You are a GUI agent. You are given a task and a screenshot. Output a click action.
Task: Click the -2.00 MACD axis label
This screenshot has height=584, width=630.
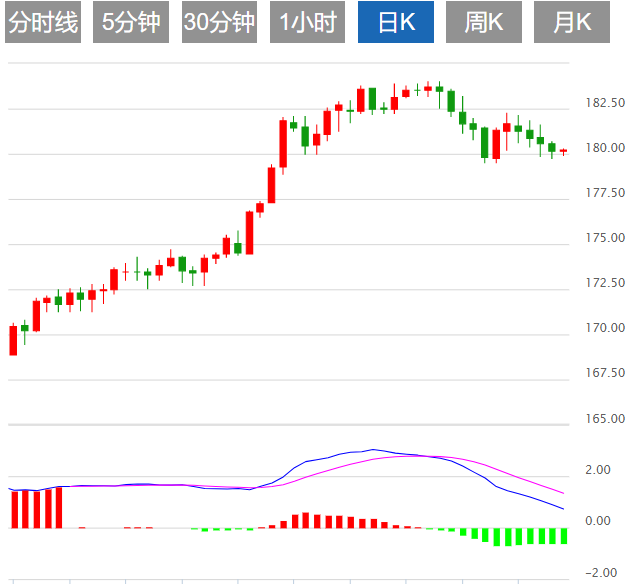[x=601, y=573]
